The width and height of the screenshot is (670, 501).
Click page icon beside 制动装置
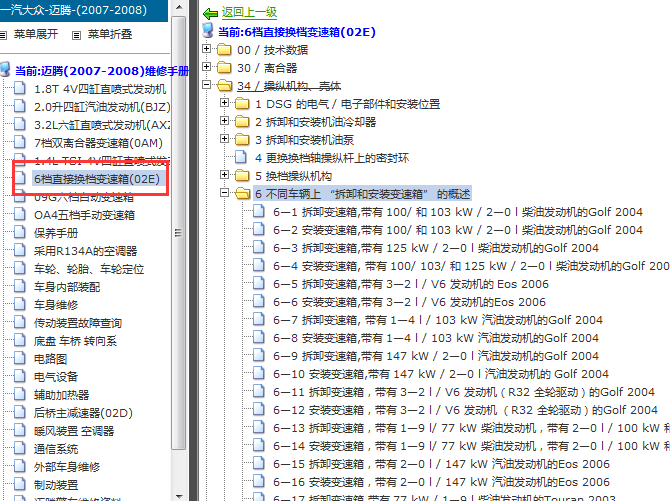pyautogui.click(x=20, y=484)
